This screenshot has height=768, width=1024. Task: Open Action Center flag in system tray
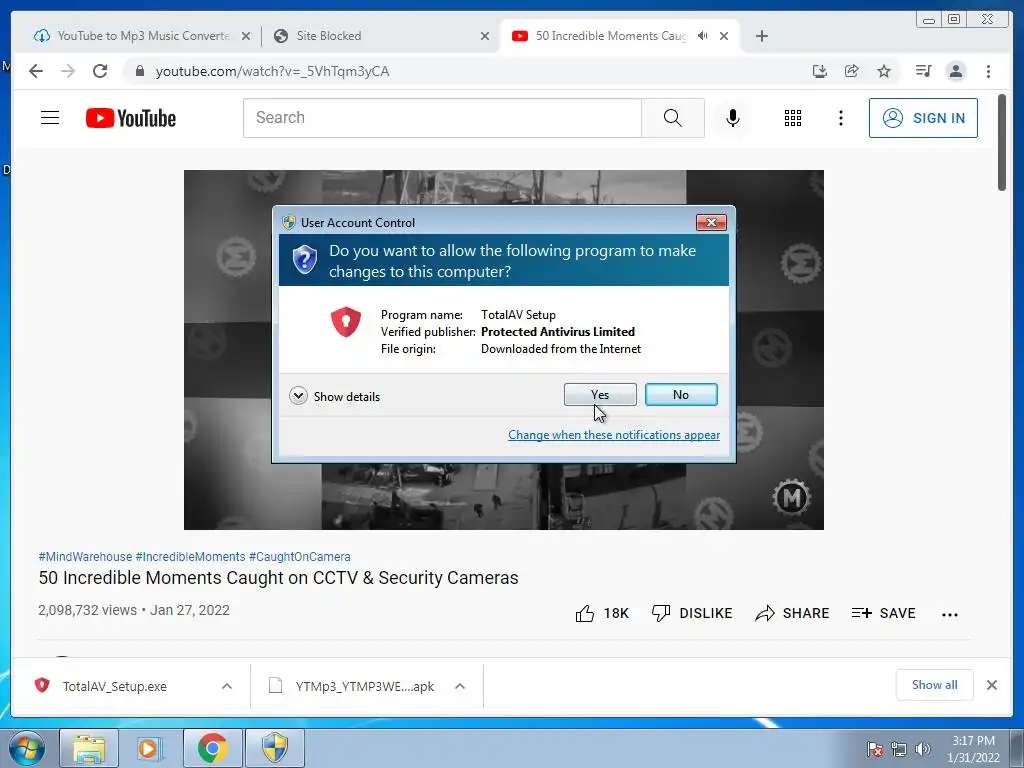pos(875,749)
